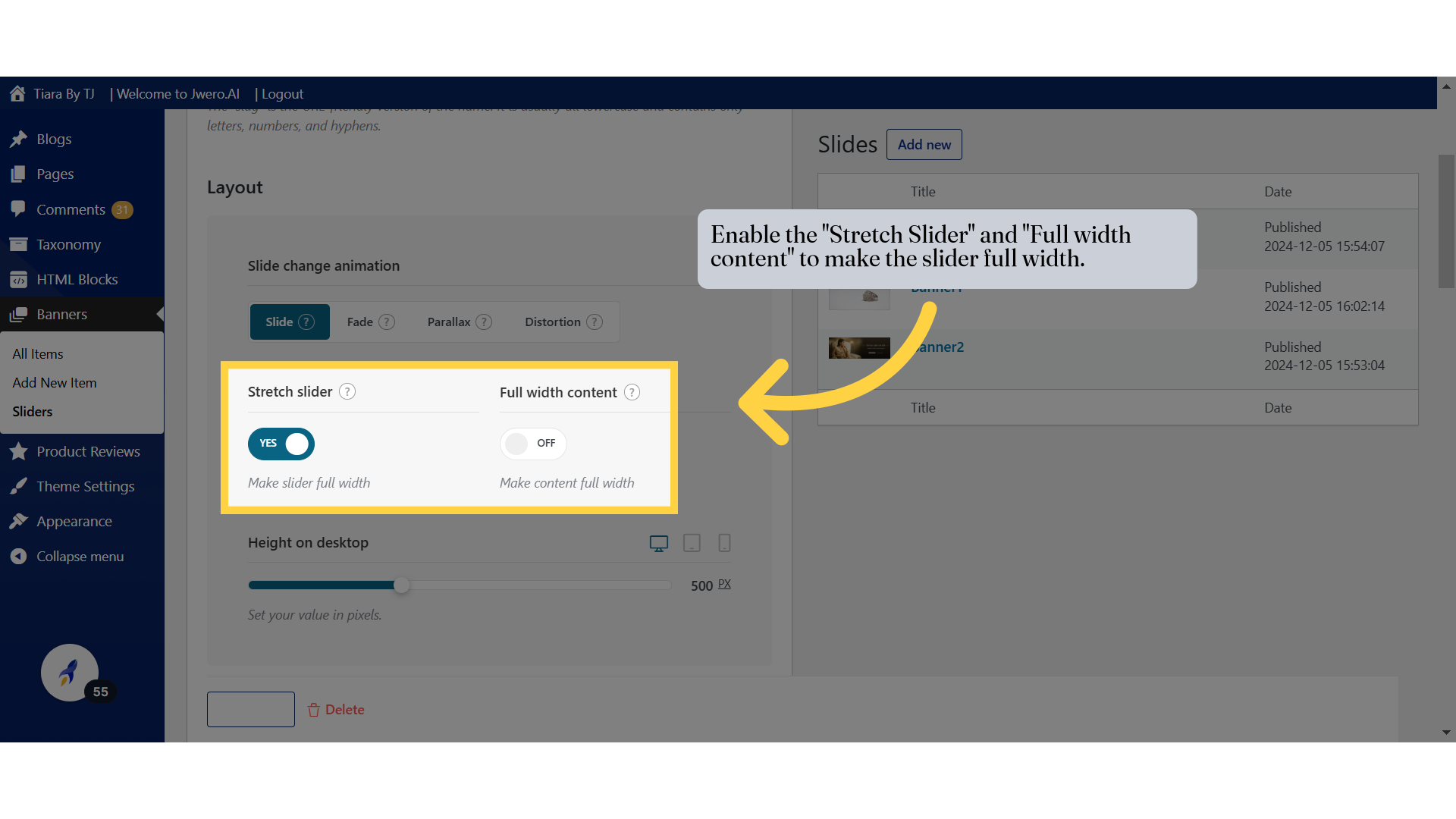The height and width of the screenshot is (819, 1456).
Task: Open Product Reviews in the sidebar
Action: [88, 451]
